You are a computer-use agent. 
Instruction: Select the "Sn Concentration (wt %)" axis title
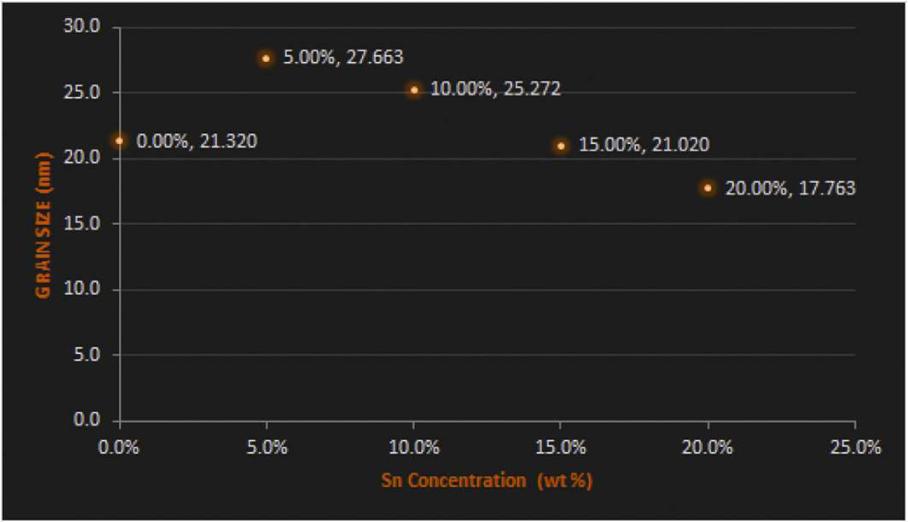(x=487, y=480)
